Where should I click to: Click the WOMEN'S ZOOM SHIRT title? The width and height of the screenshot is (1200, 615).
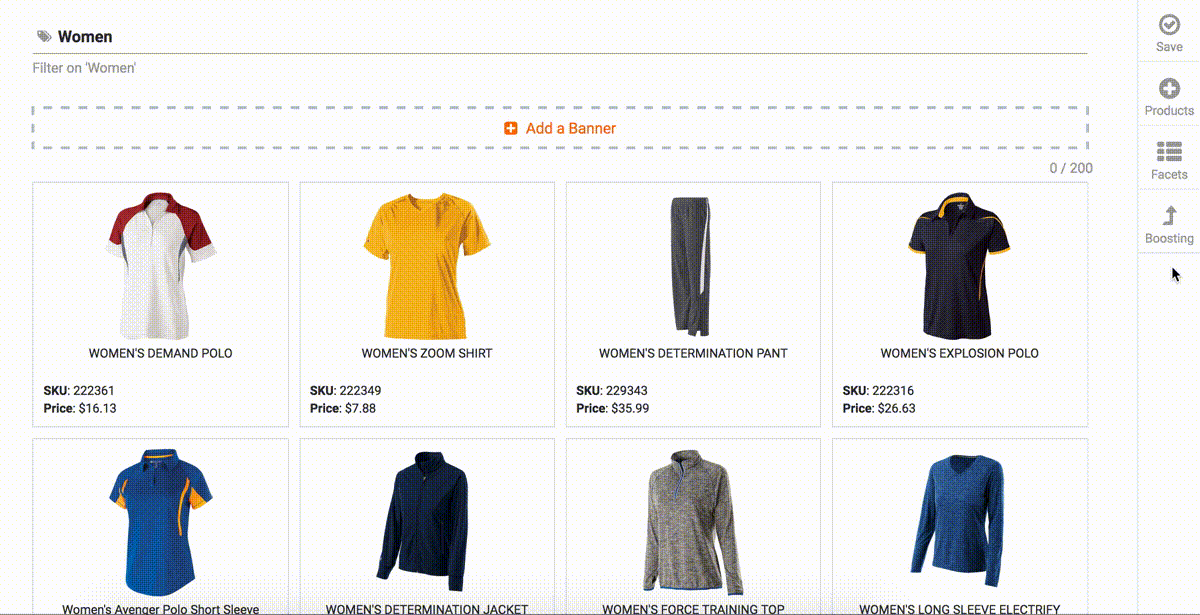point(427,353)
